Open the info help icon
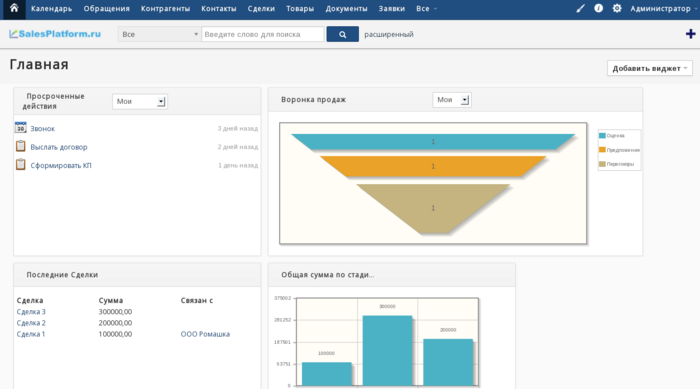The width and height of the screenshot is (700, 389). point(599,8)
